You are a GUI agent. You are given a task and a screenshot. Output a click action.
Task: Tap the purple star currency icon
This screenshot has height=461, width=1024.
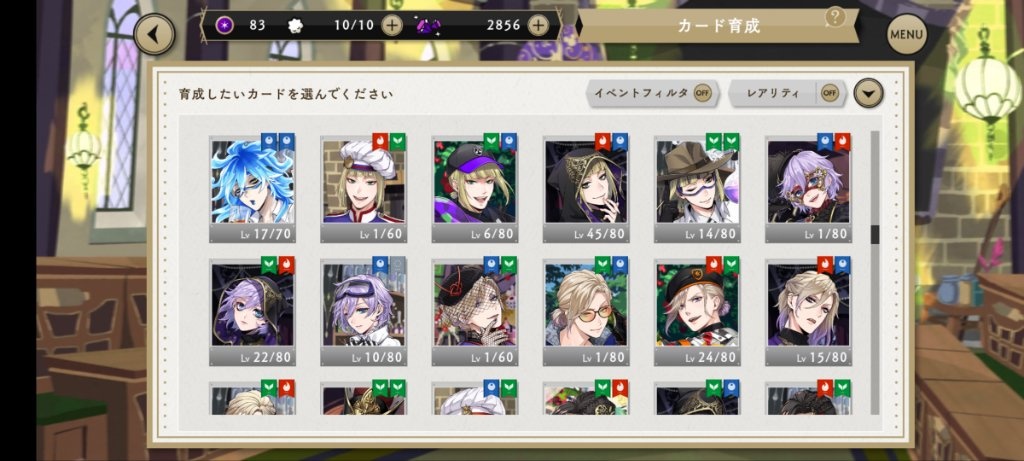pos(225,25)
